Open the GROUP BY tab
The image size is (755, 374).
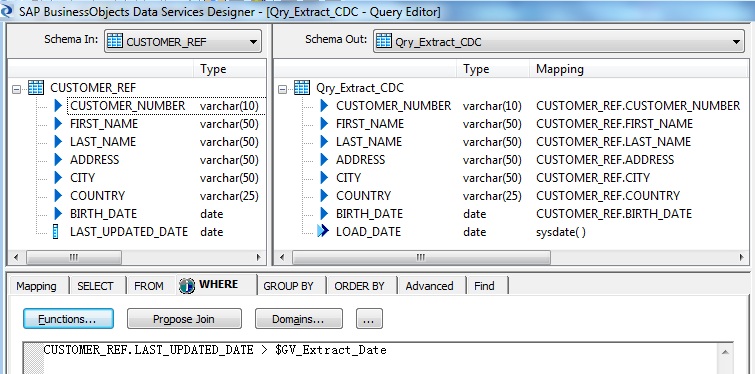click(x=288, y=286)
